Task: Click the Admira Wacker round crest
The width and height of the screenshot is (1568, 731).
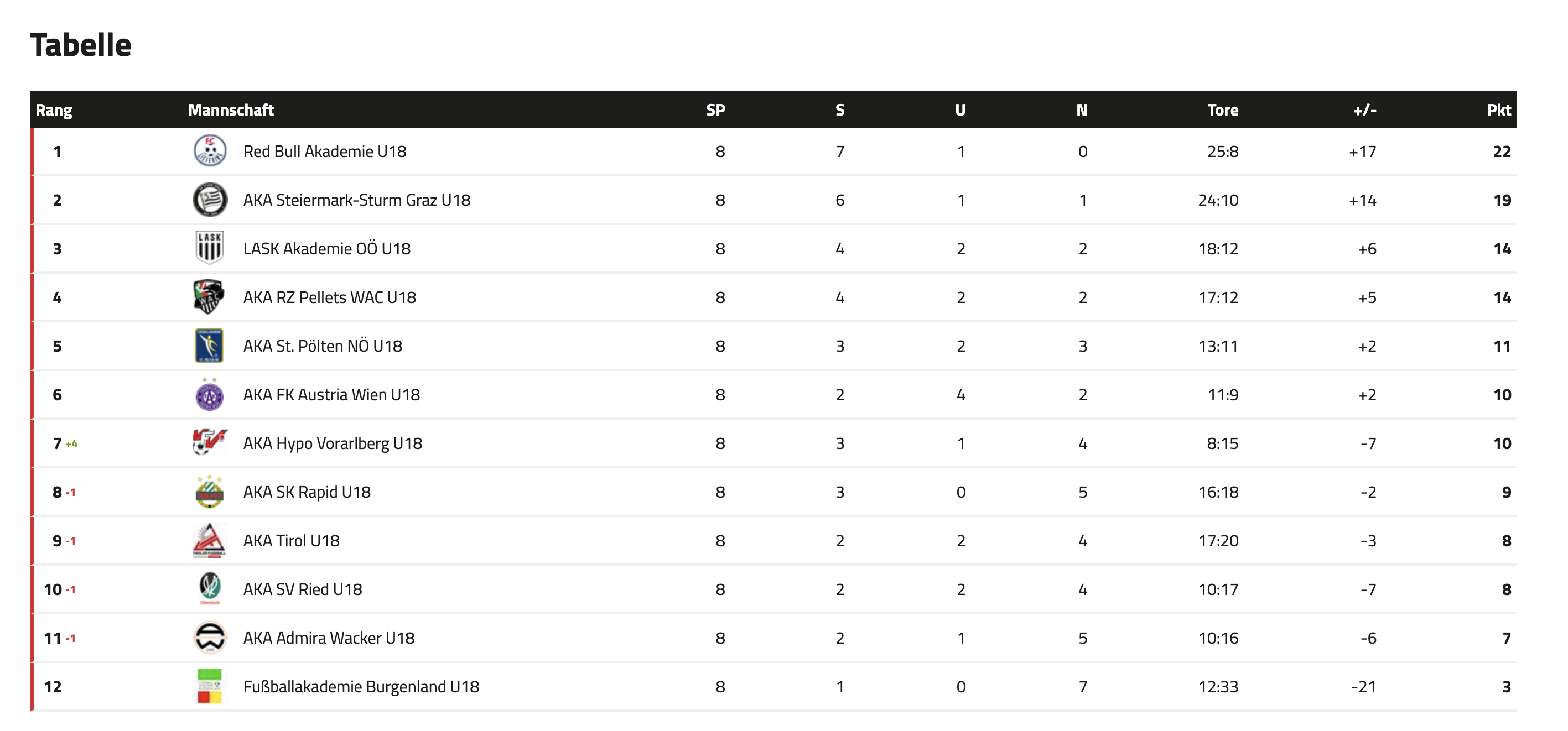Action: (209, 638)
